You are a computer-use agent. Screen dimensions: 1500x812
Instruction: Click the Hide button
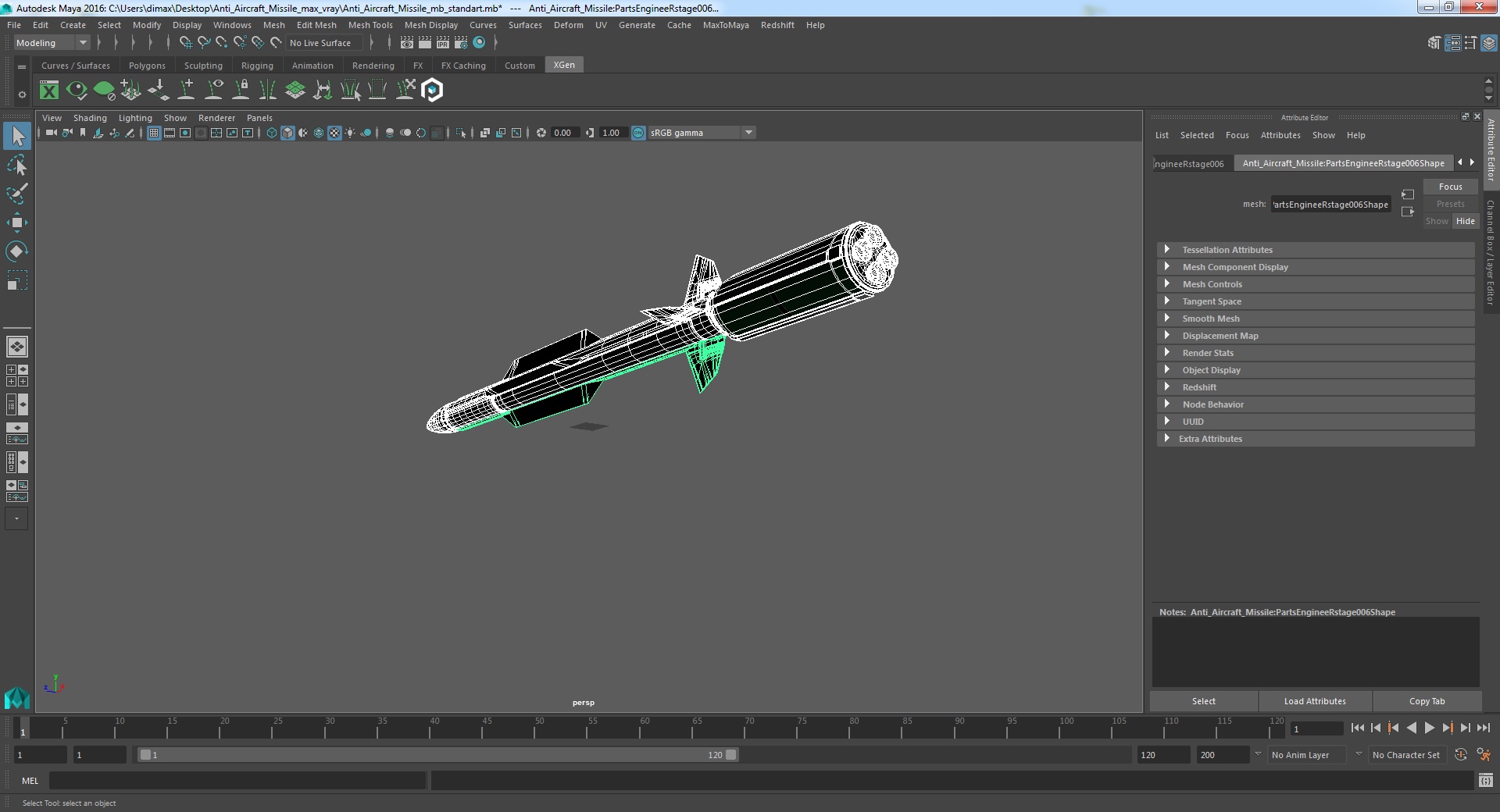[1465, 221]
